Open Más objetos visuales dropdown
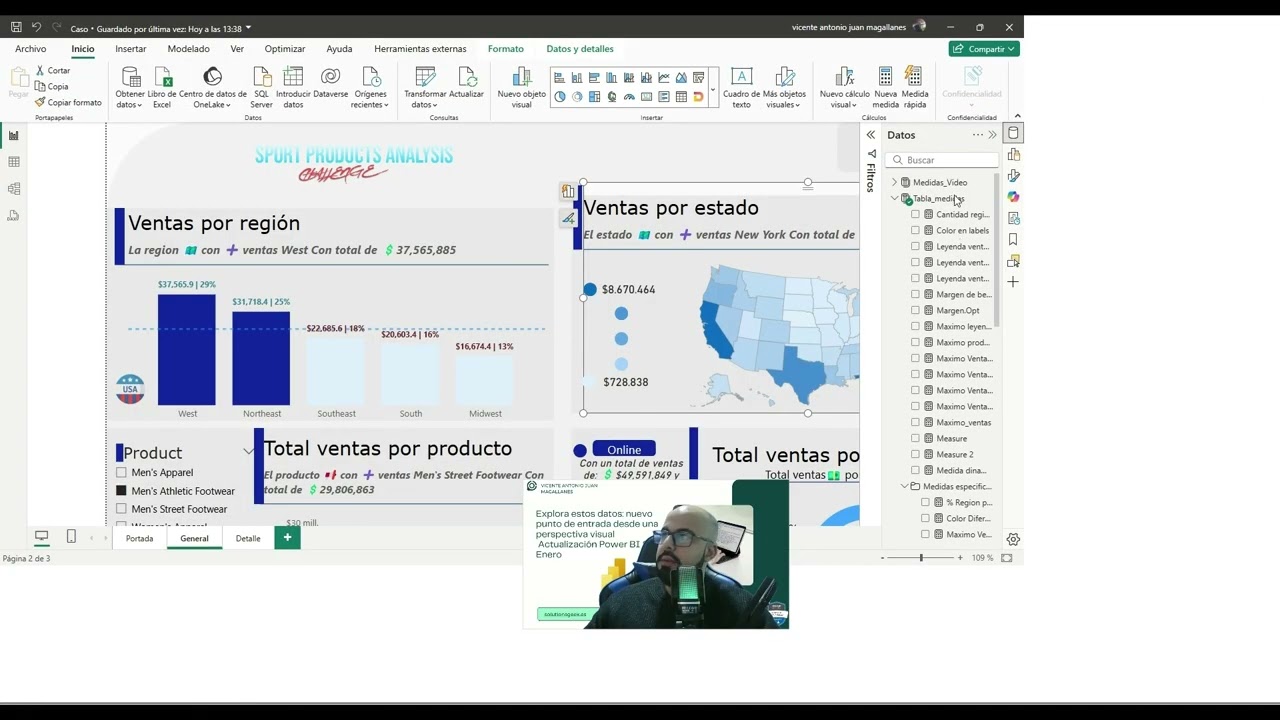Viewport: 1280px width, 720px height. tap(784, 88)
